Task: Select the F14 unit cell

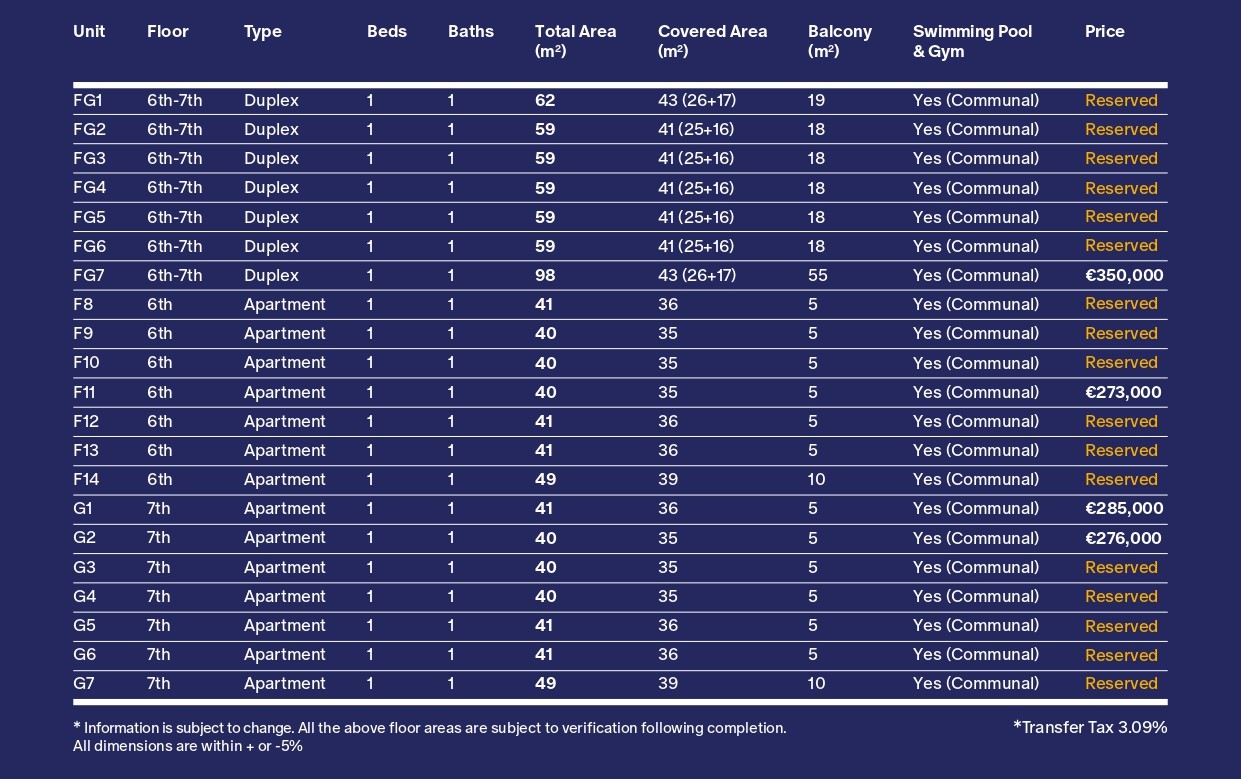Action: pyautogui.click(x=86, y=479)
